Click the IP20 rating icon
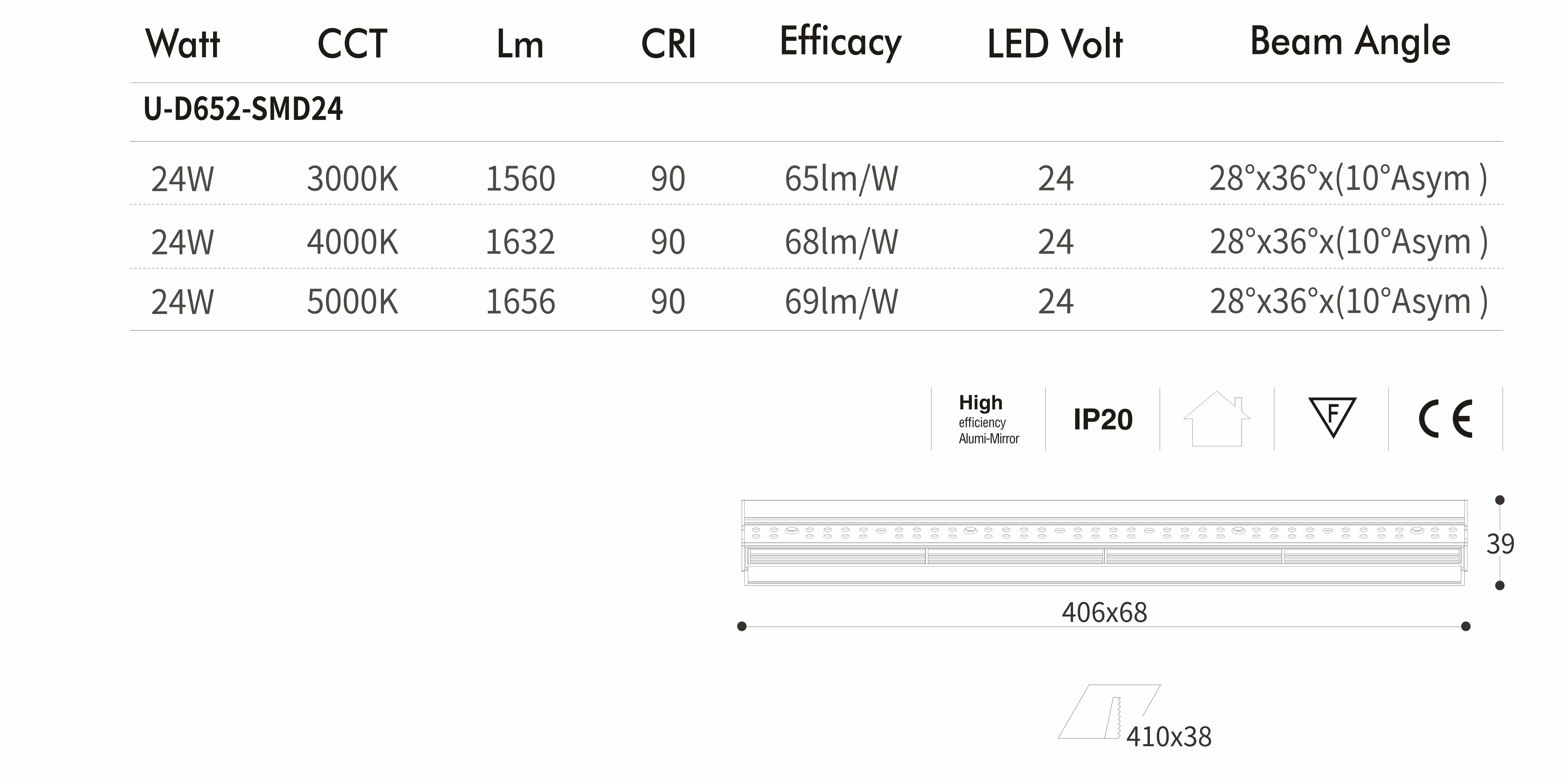Image resolution: width=1568 pixels, height=784 pixels. point(1102,419)
